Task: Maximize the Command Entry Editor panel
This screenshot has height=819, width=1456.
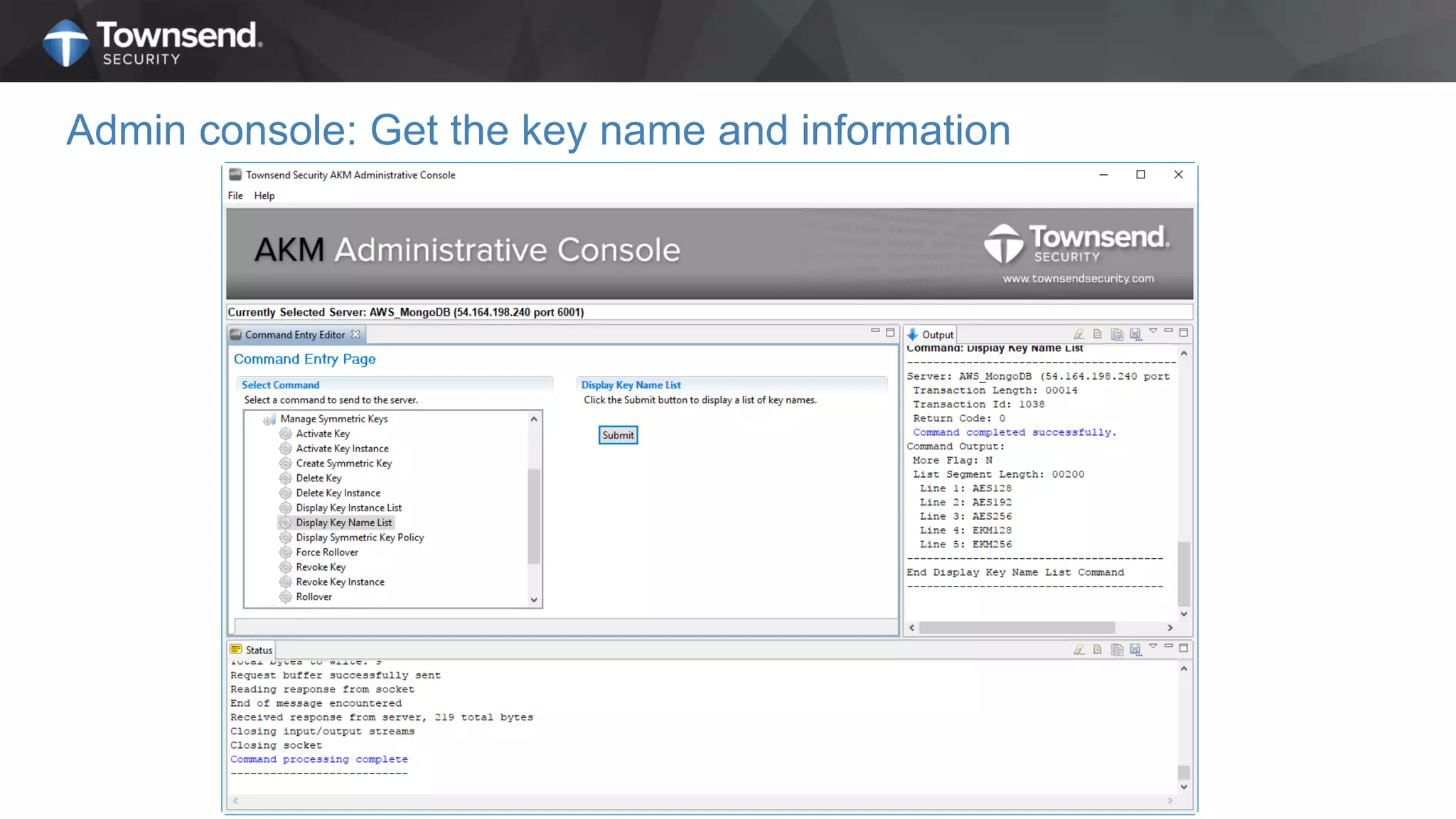Action: point(890,332)
